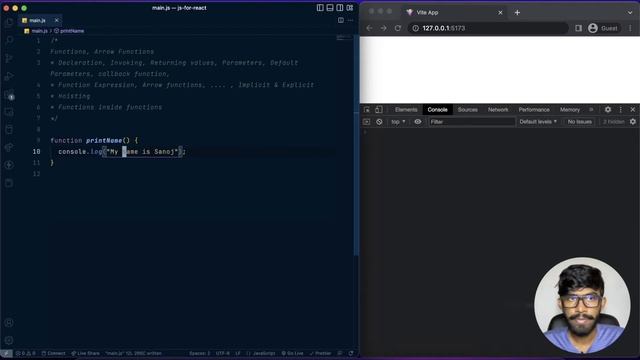Image resolution: width=640 pixels, height=360 pixels.
Task: Toggle the console sidebar
Action: 367,122
